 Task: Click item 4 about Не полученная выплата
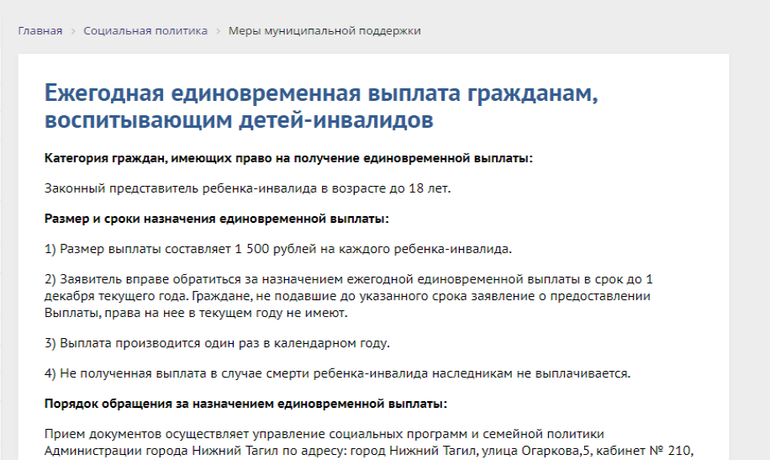pyautogui.click(x=337, y=373)
